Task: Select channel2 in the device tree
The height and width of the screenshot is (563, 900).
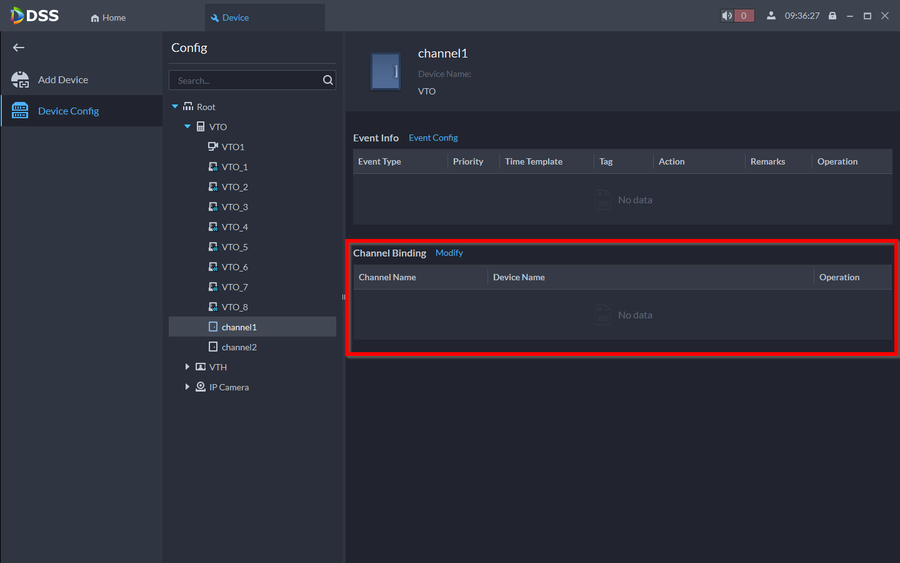Action: 238,347
